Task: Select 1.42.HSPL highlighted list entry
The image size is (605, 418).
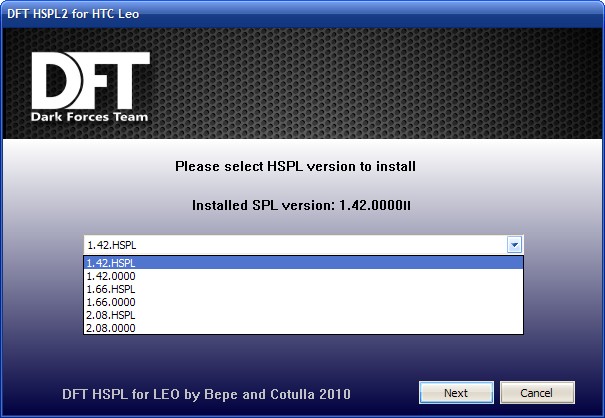Action: tap(303, 263)
